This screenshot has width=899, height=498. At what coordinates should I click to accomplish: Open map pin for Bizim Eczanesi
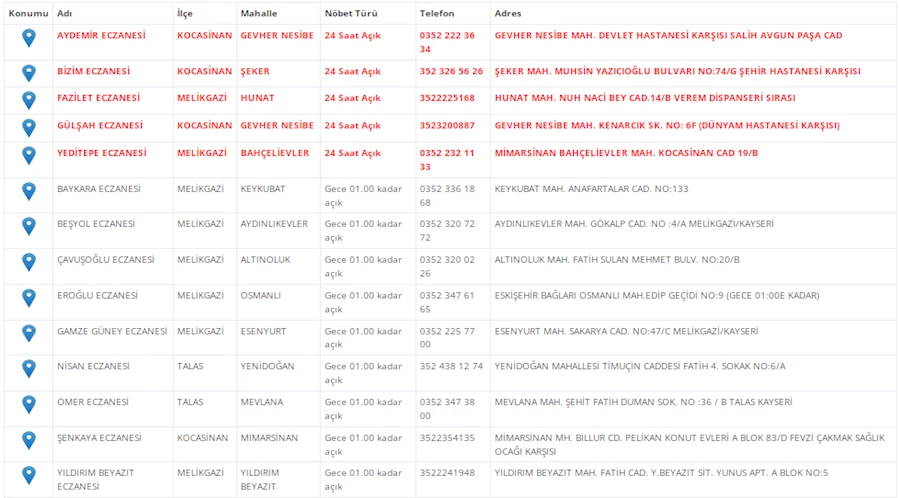click(29, 73)
